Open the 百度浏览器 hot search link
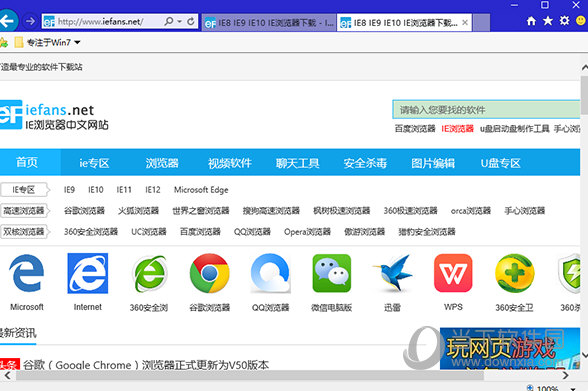Image resolution: width=588 pixels, height=391 pixels. 415,129
